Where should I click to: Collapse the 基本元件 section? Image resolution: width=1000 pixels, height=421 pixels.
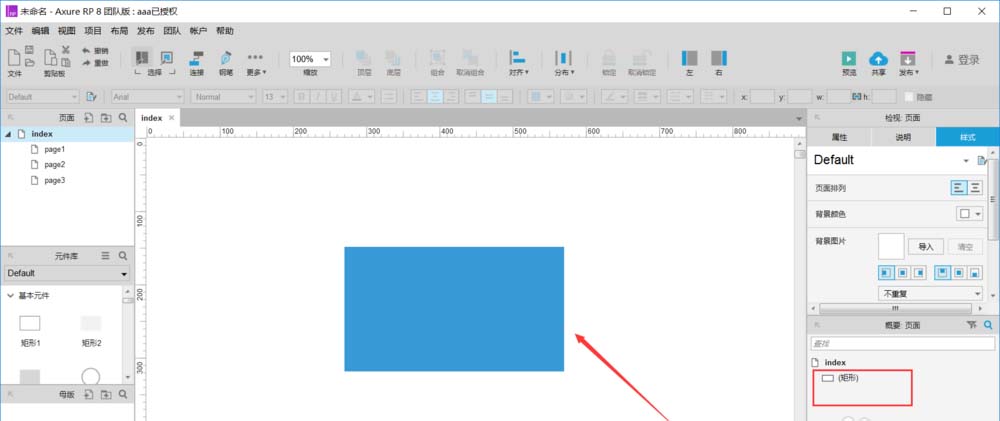[11, 296]
